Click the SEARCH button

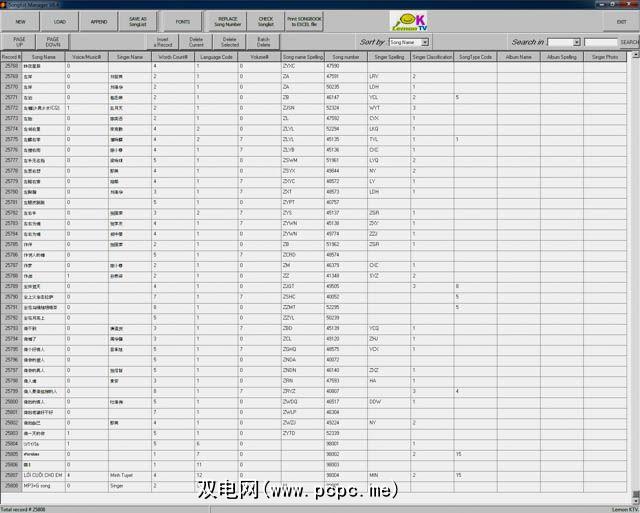tap(629, 42)
